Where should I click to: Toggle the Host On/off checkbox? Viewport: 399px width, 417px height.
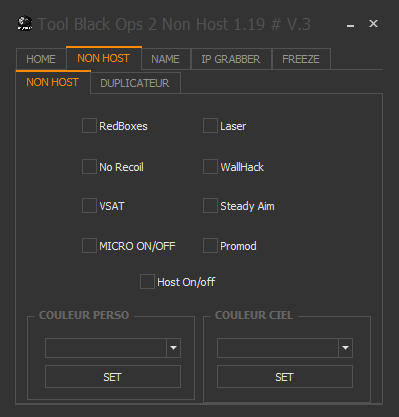coord(147,282)
